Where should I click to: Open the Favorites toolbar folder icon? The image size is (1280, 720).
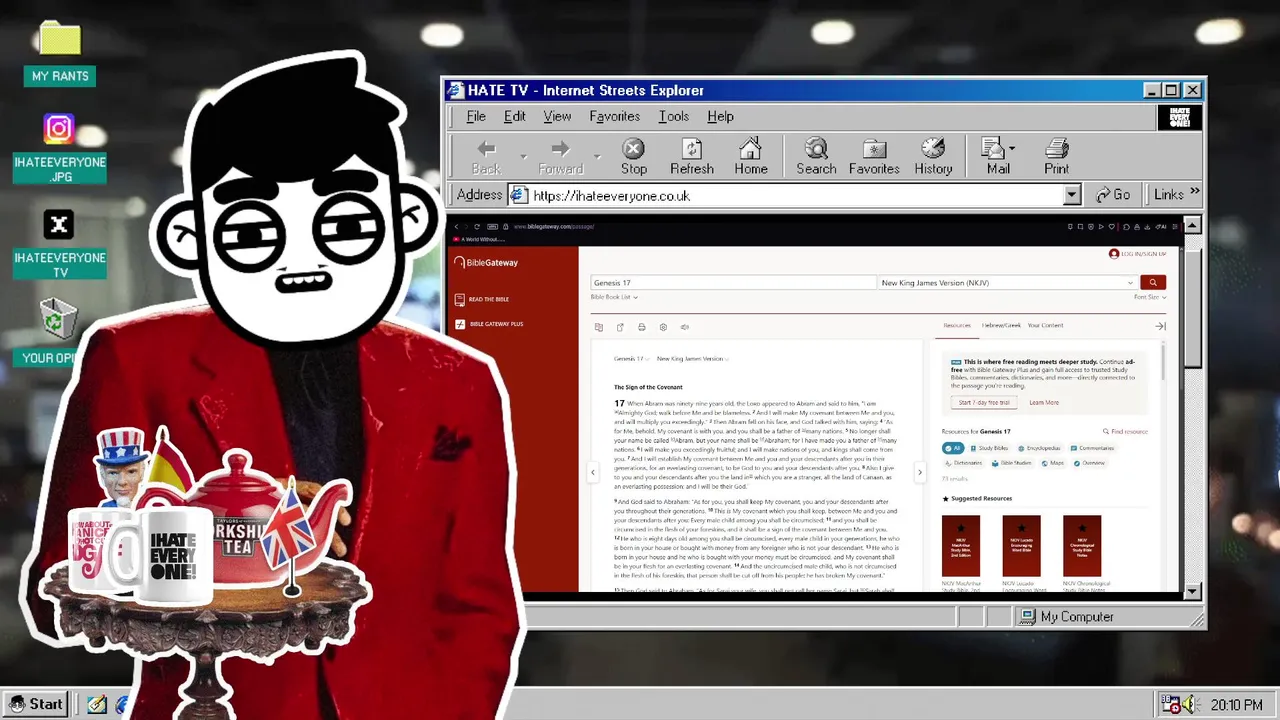pos(874,156)
